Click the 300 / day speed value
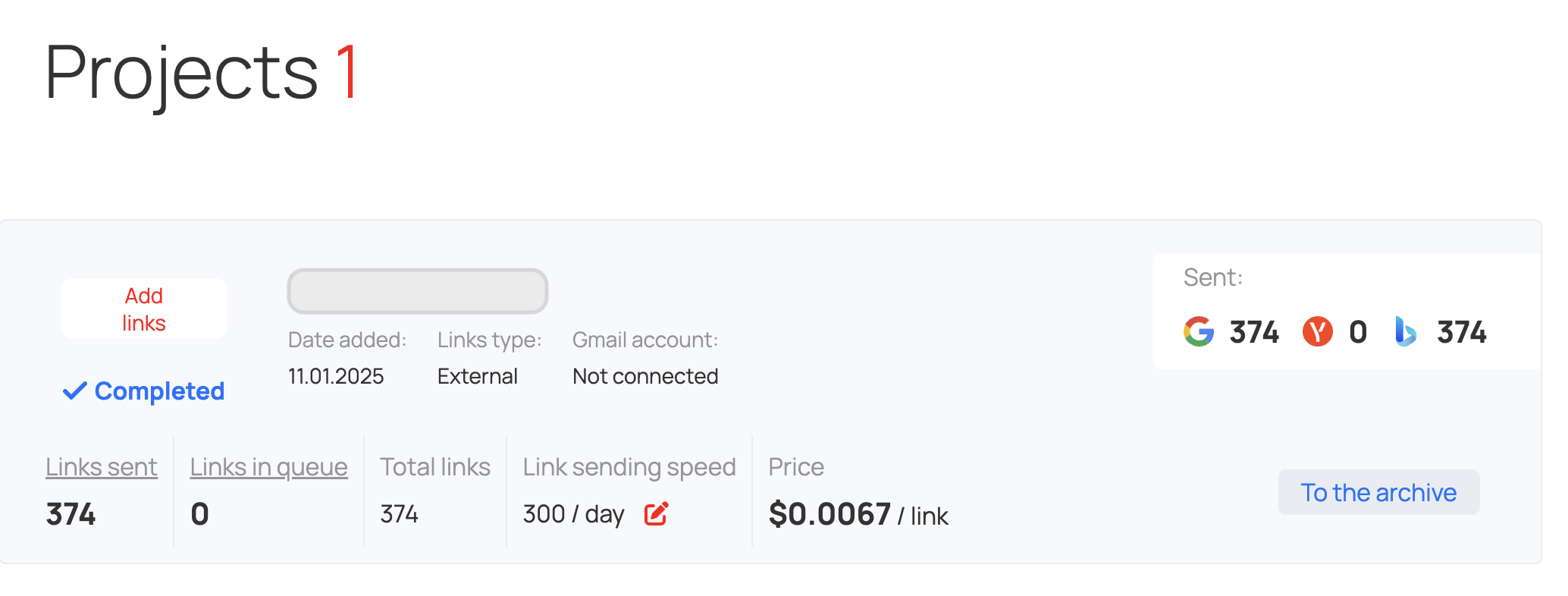 tap(573, 514)
